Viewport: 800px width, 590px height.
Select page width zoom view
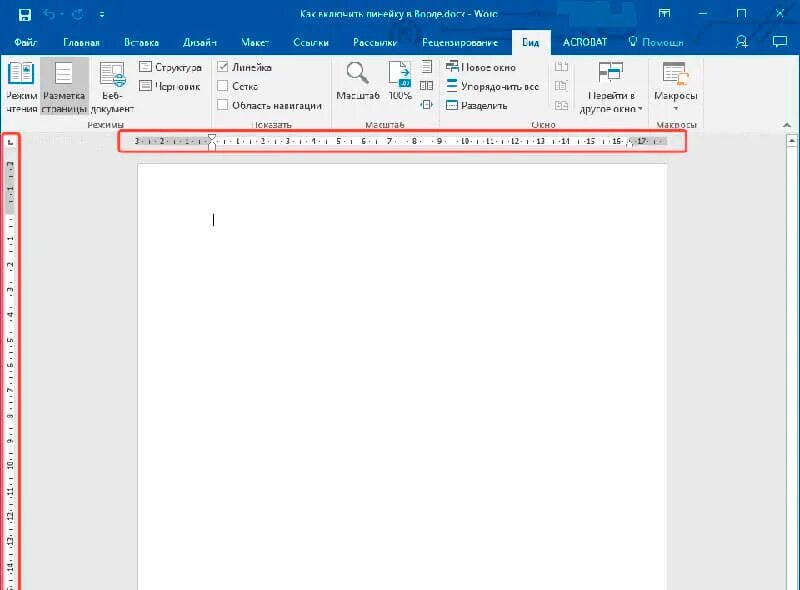pos(427,105)
